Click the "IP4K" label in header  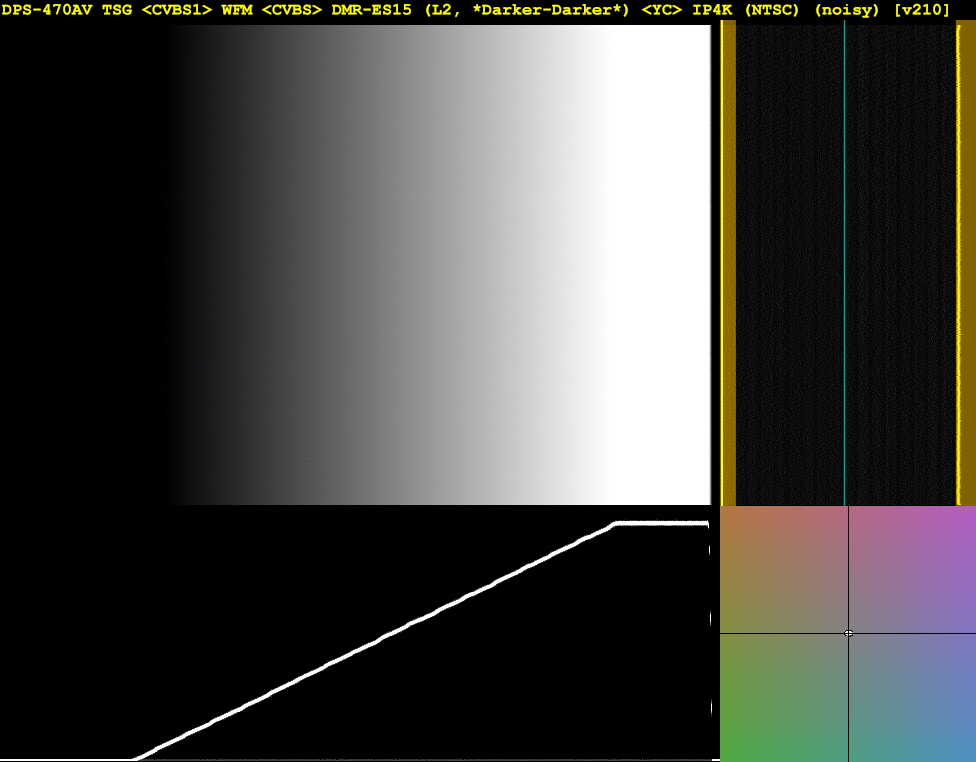coord(713,10)
